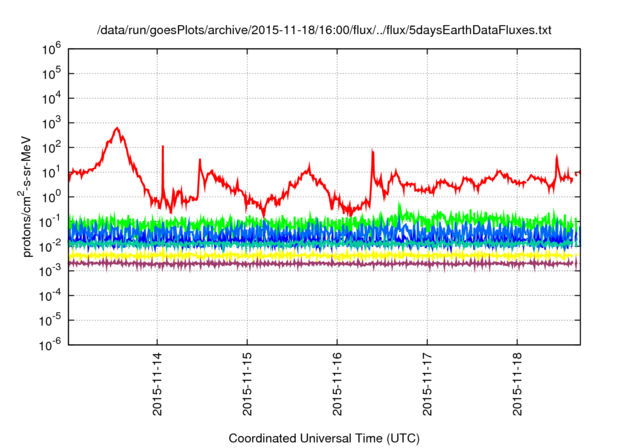This screenshot has width=640, height=448.
Task: Click the 10^-2 y-axis tick label
Action: (51, 246)
